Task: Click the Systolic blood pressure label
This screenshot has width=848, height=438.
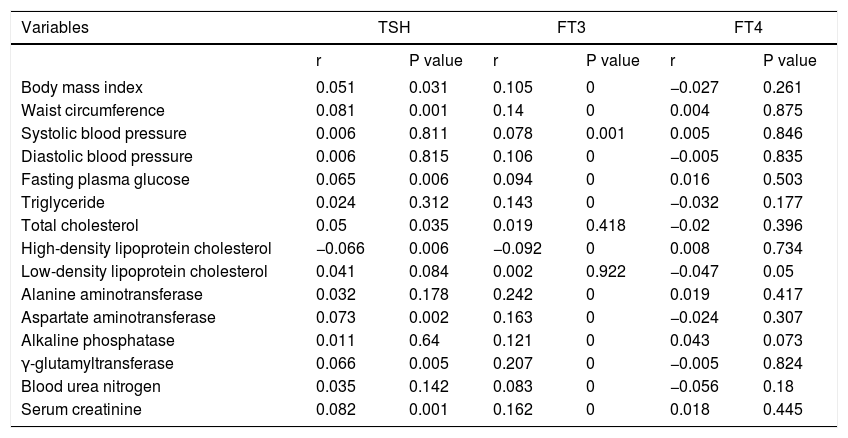Action: pyautogui.click(x=99, y=133)
